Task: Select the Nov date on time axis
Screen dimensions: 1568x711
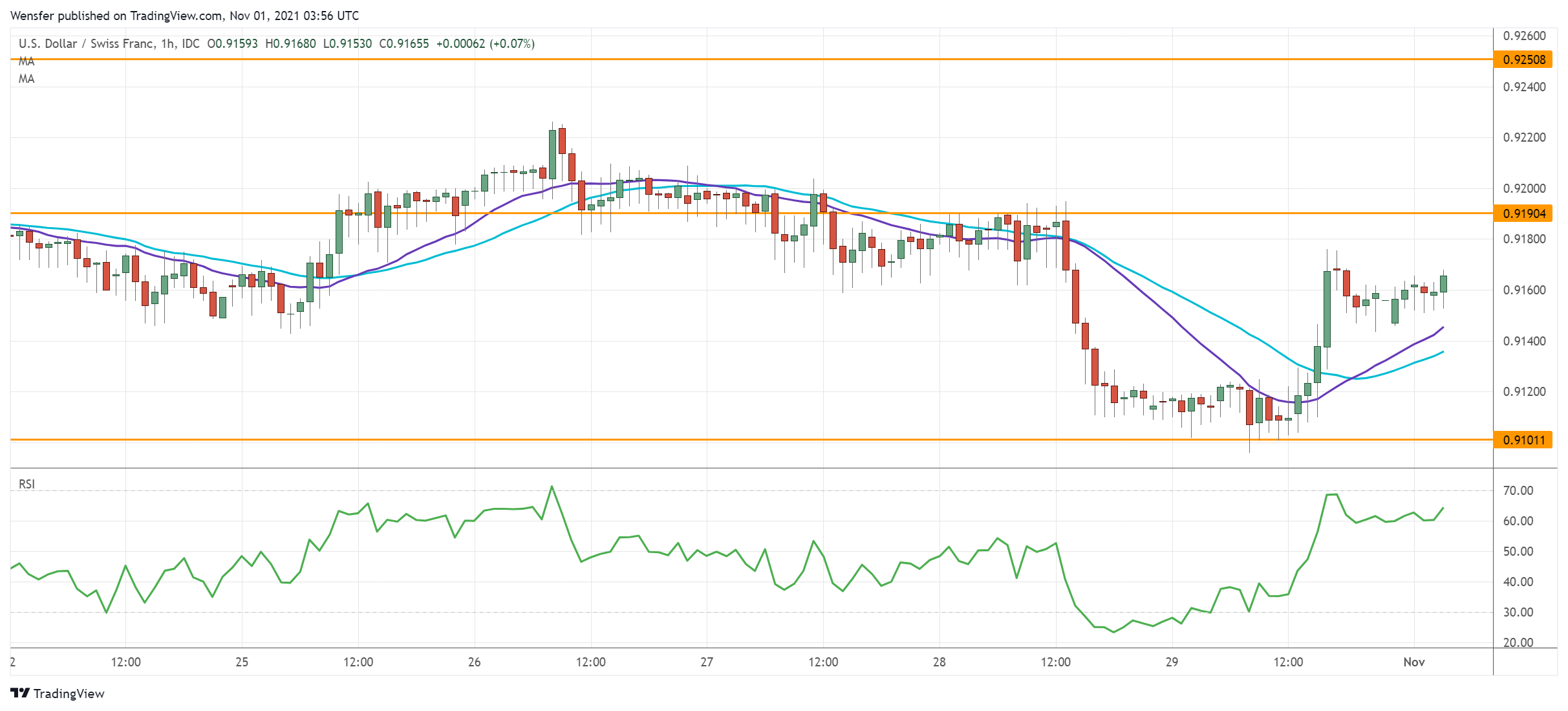Action: (1413, 662)
